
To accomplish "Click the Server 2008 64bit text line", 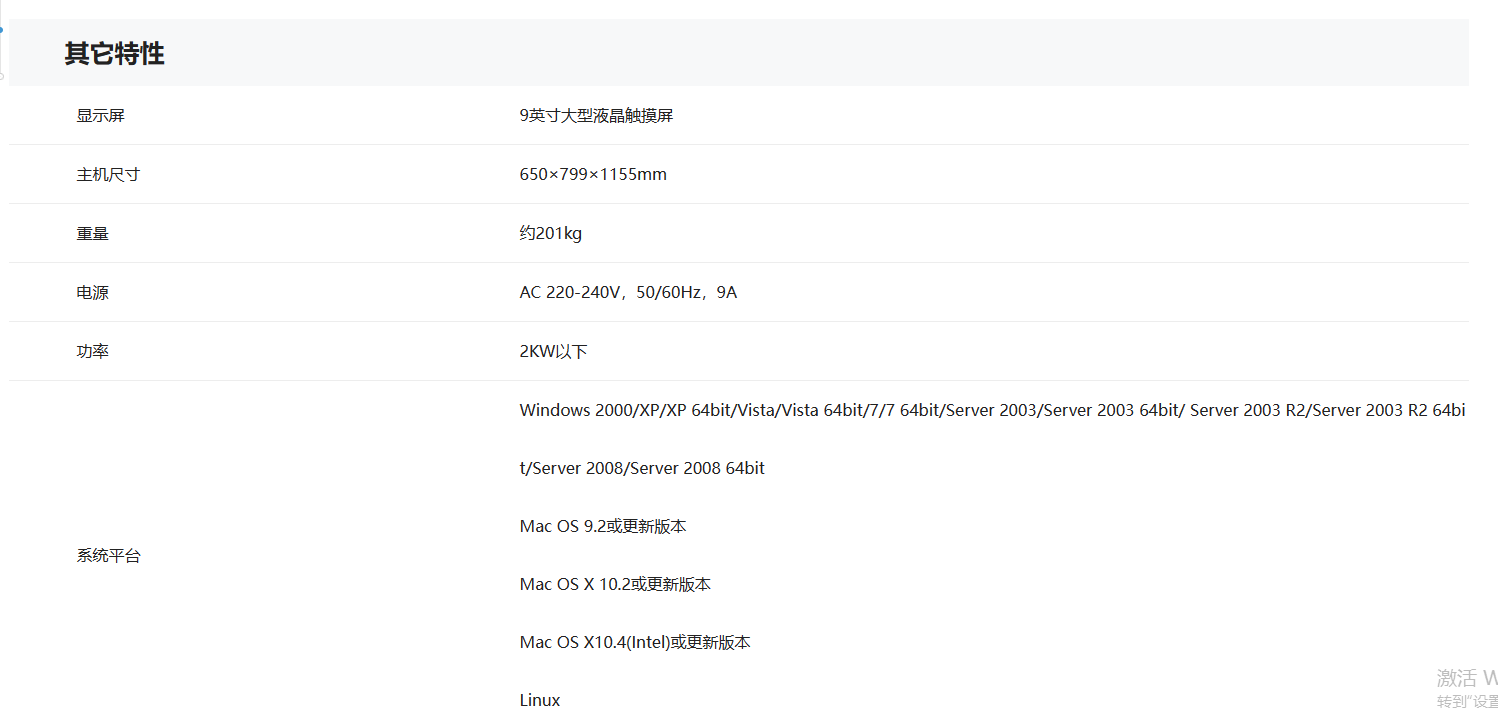I will point(642,469).
